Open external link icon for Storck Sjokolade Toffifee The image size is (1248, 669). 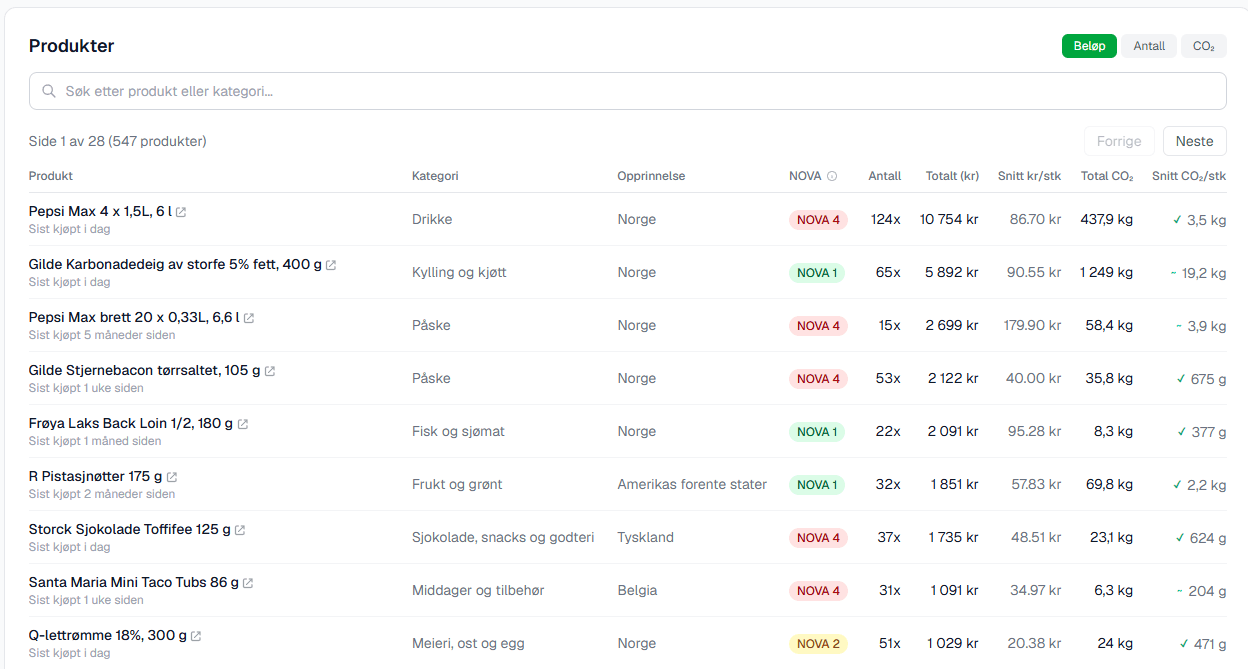tap(240, 530)
